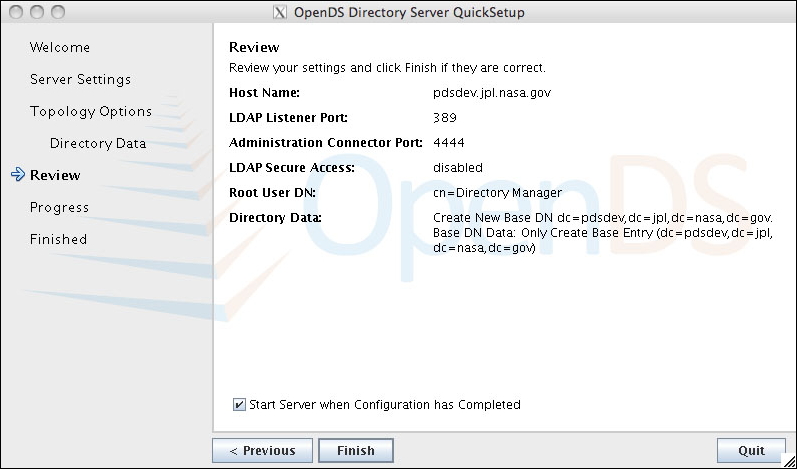The image size is (797, 469).
Task: Click the LDAP Secure Access: label
Action: 292,168
